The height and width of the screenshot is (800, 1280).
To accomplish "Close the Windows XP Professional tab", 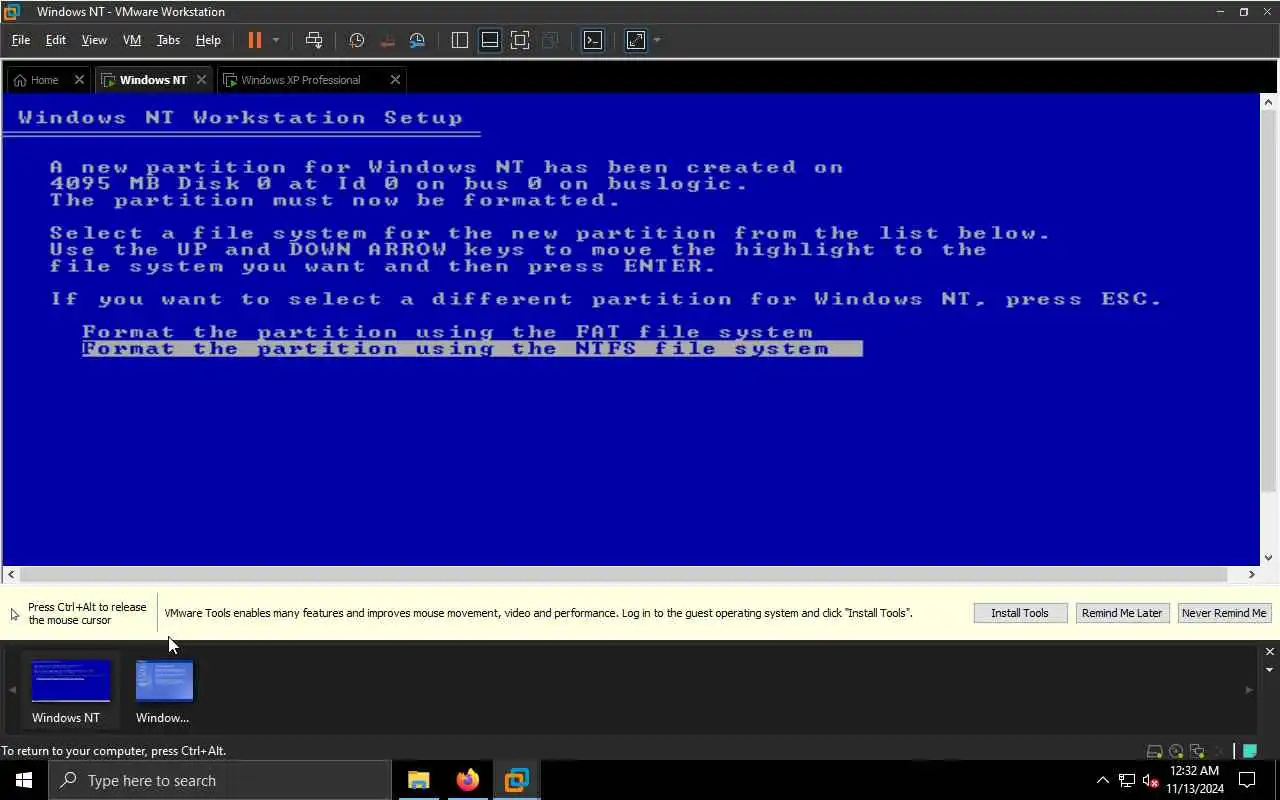I will [x=395, y=80].
